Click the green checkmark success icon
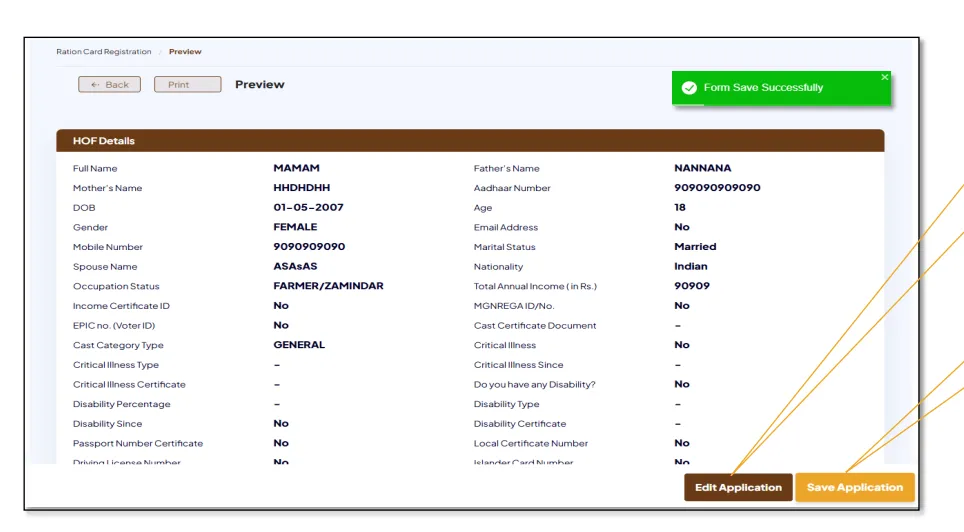 [689, 88]
